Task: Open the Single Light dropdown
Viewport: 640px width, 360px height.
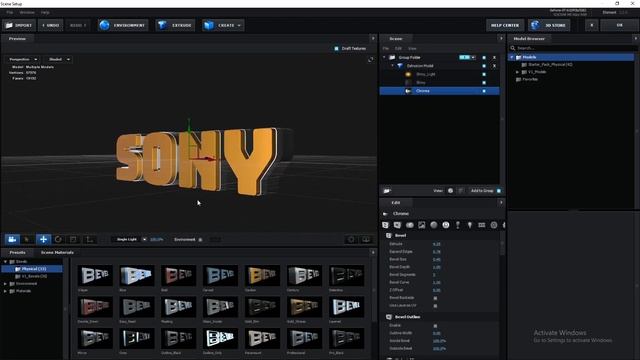Action: coord(130,240)
